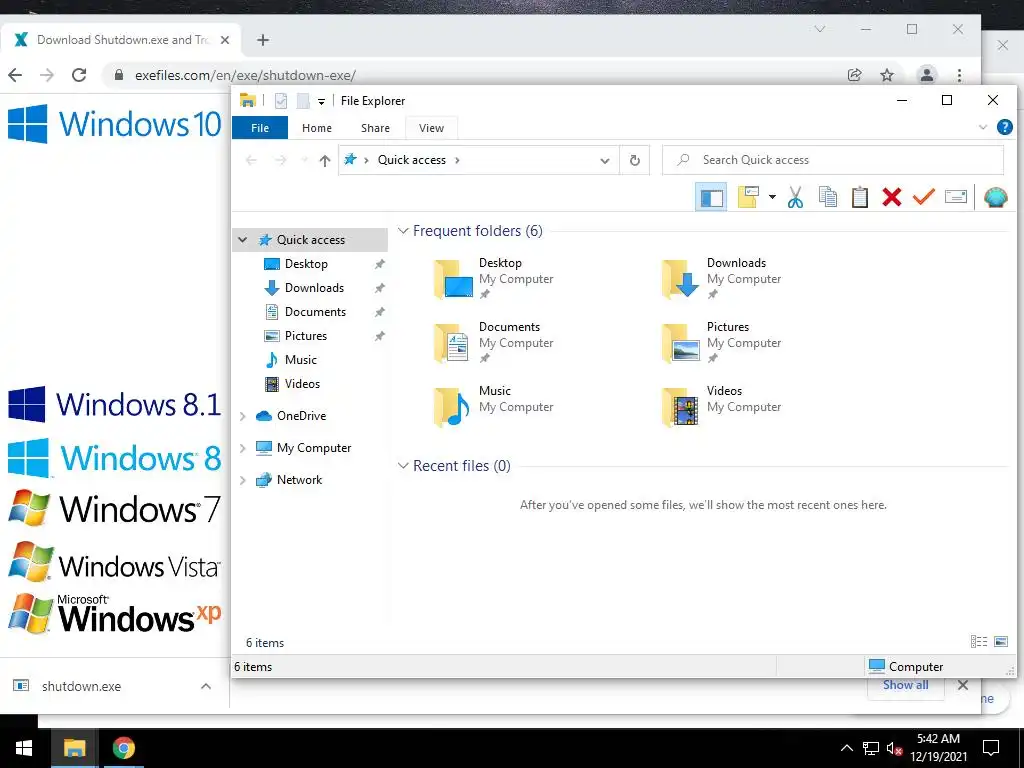The height and width of the screenshot is (768, 1024).
Task: Open the Windows Start menu
Action: 24,748
